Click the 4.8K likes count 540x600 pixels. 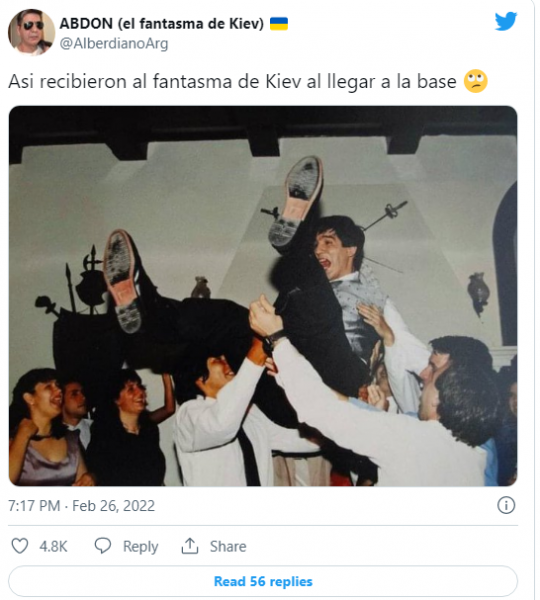pyautogui.click(x=53, y=546)
